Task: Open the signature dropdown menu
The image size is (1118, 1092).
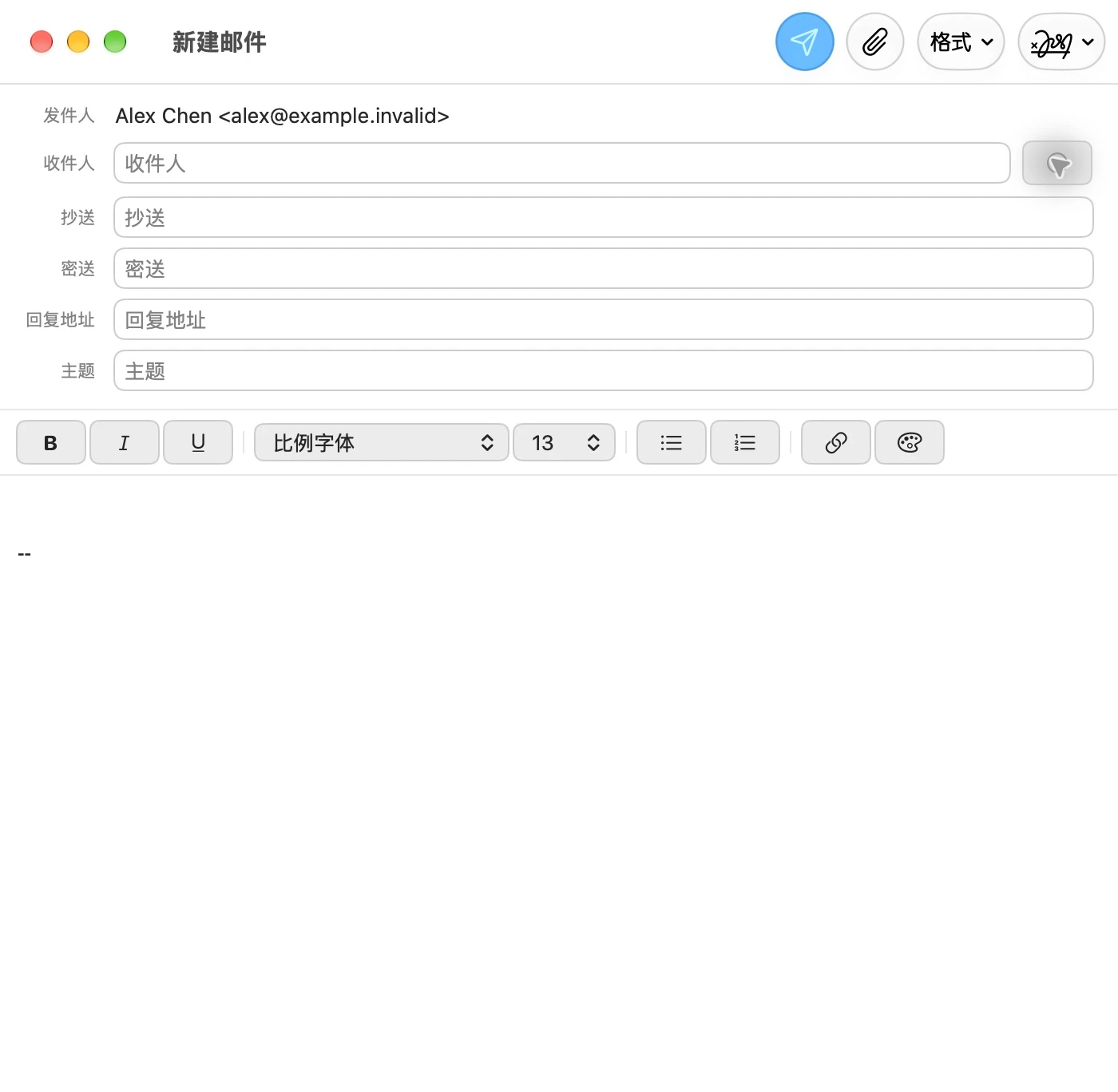Action: pos(1061,42)
